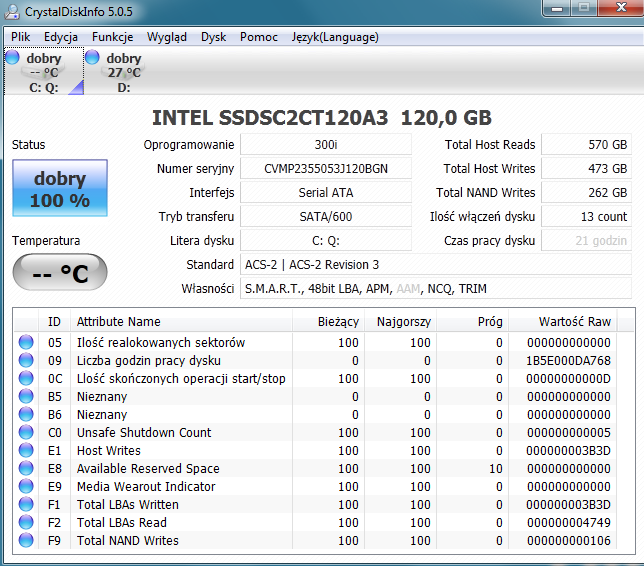The height and width of the screenshot is (566, 644).
Task: Close the CrystalDiskInfo window
Action: click(621, 8)
